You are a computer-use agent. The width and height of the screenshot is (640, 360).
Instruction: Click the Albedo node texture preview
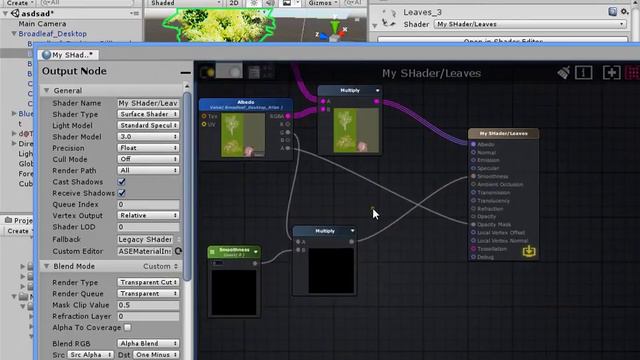(x=243, y=135)
